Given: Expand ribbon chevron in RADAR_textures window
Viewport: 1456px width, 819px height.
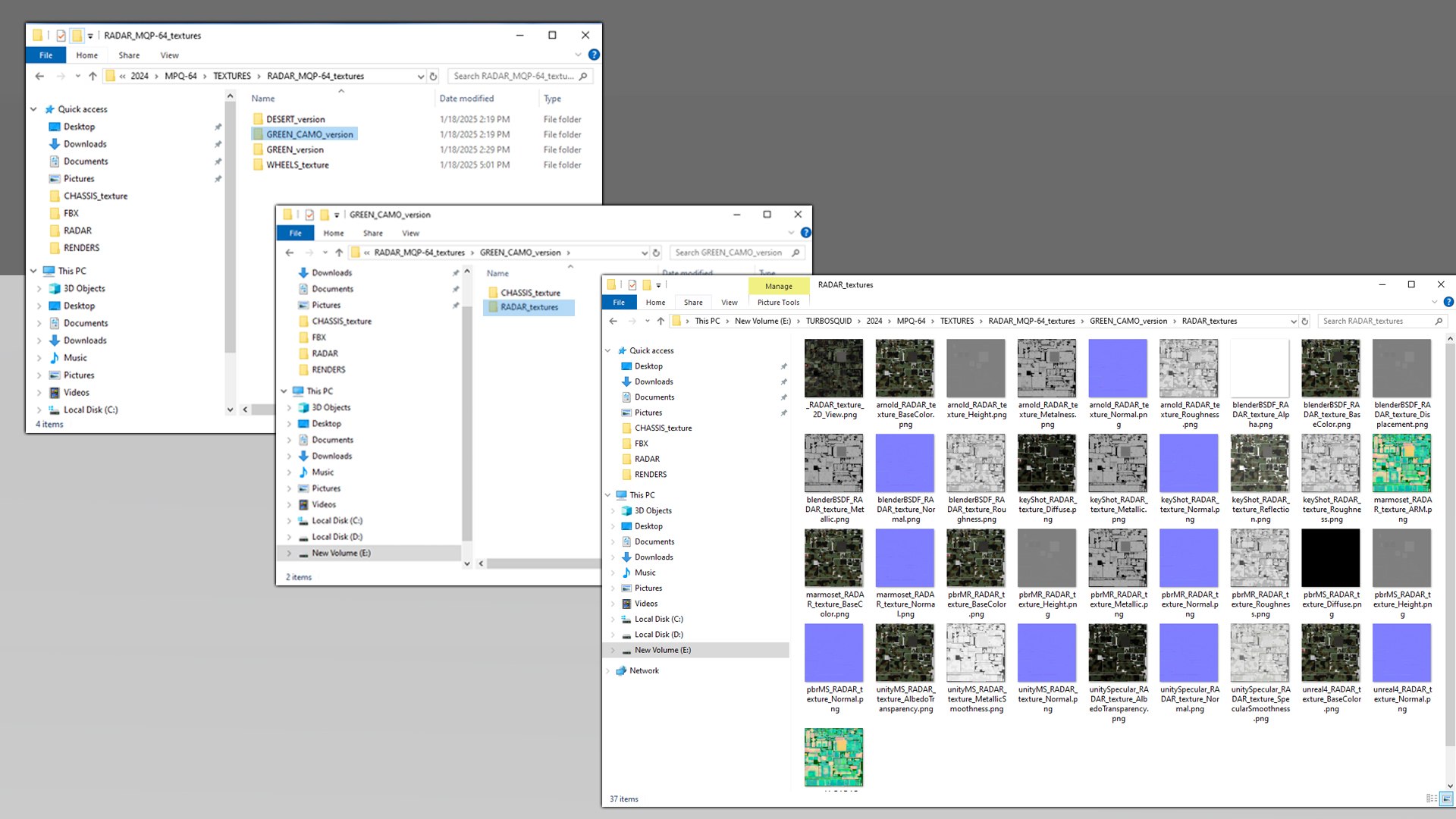Looking at the screenshot, I should (x=1434, y=302).
